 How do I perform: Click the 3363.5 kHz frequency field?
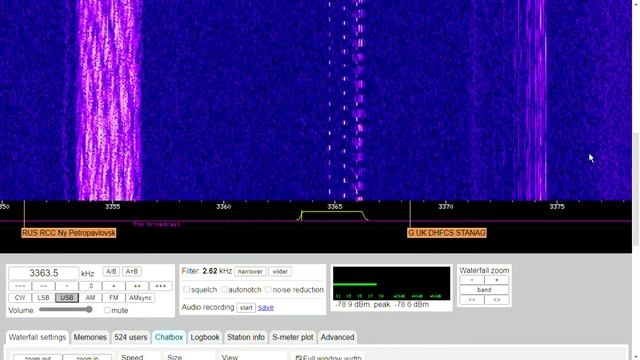(44, 273)
